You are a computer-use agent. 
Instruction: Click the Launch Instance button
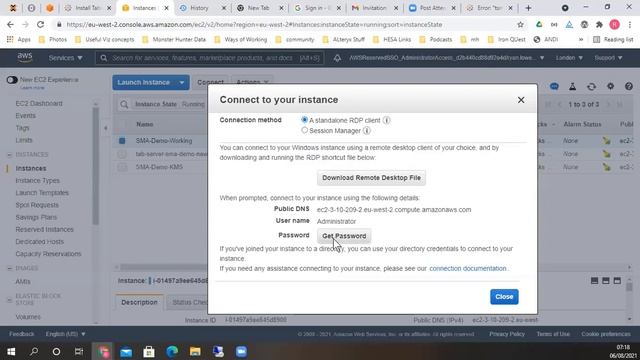(x=144, y=82)
